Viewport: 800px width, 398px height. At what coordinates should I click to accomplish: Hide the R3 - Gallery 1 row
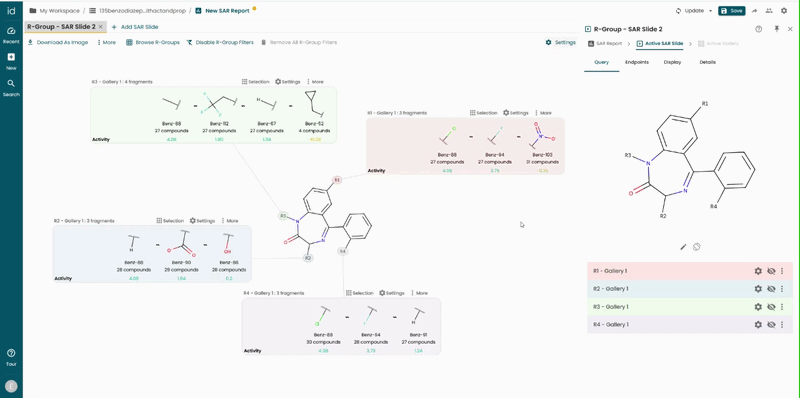click(x=771, y=307)
